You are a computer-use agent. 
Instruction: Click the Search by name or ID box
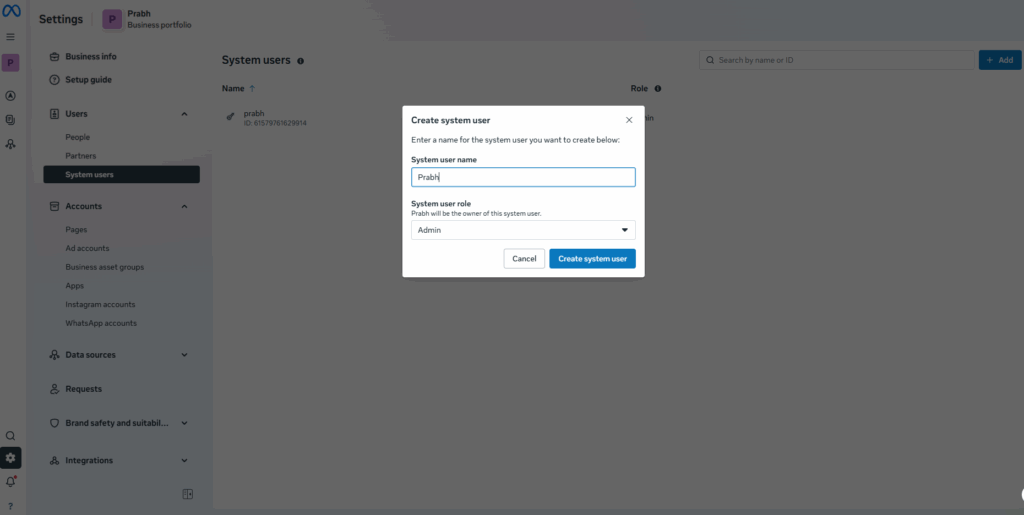click(837, 60)
